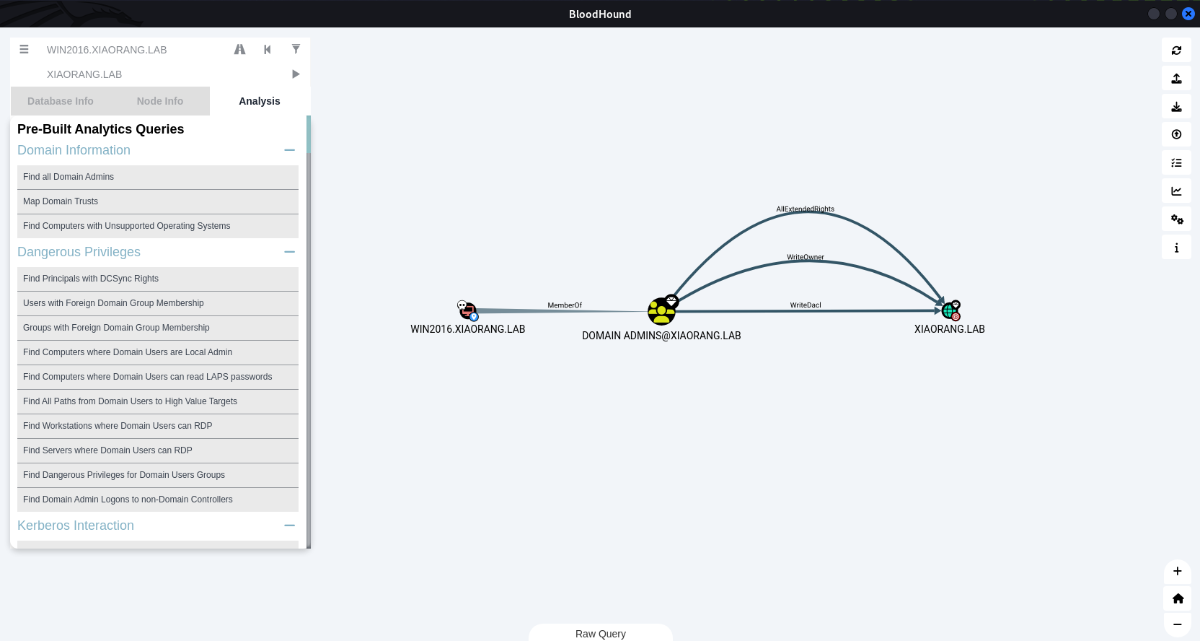Click the WIN2016.XIAORANG.LAB start node search field
This screenshot has width=1200, height=641.
pyautogui.click(x=132, y=49)
